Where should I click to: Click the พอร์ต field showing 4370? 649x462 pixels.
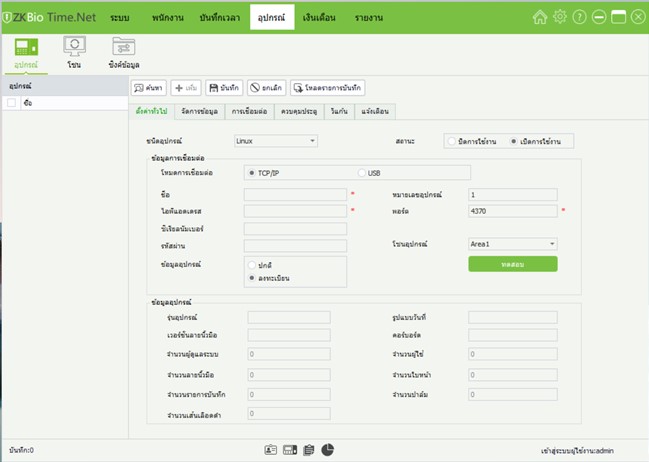pos(512,211)
